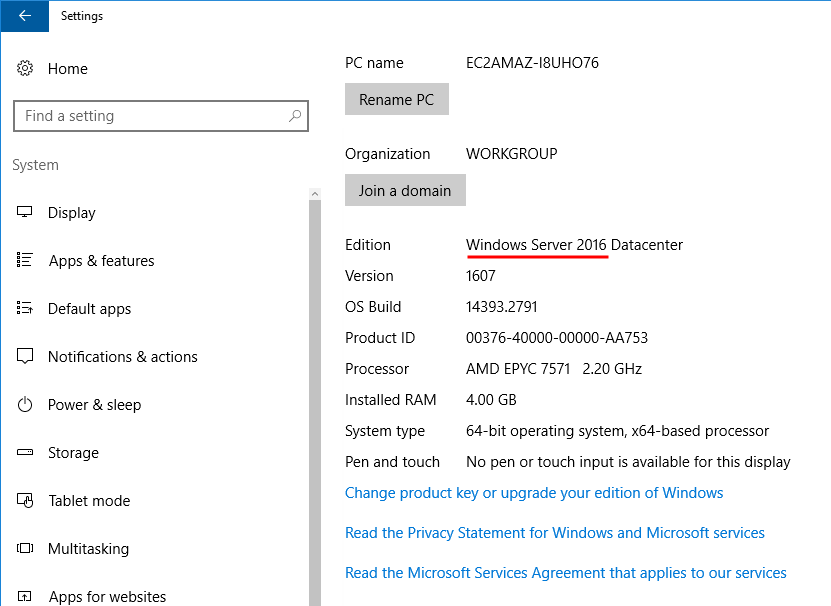Open Change product key or upgrade link

tap(534, 493)
